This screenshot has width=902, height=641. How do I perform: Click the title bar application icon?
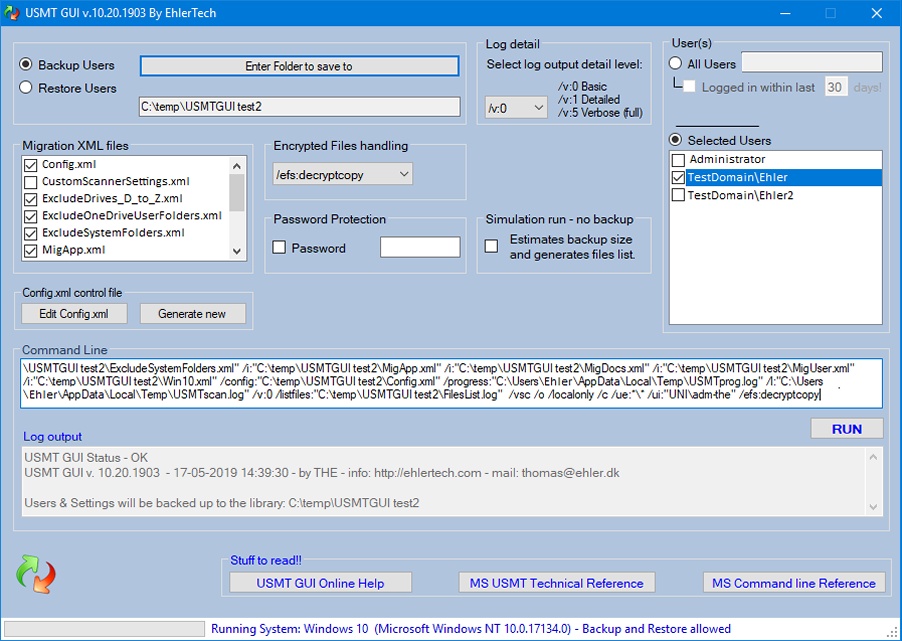tap(12, 13)
